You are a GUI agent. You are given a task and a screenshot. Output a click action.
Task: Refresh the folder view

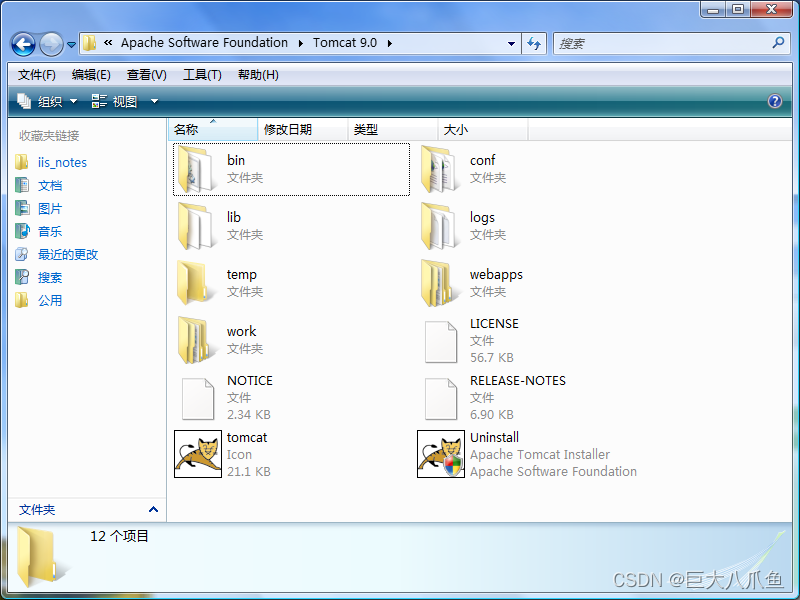[x=534, y=43]
